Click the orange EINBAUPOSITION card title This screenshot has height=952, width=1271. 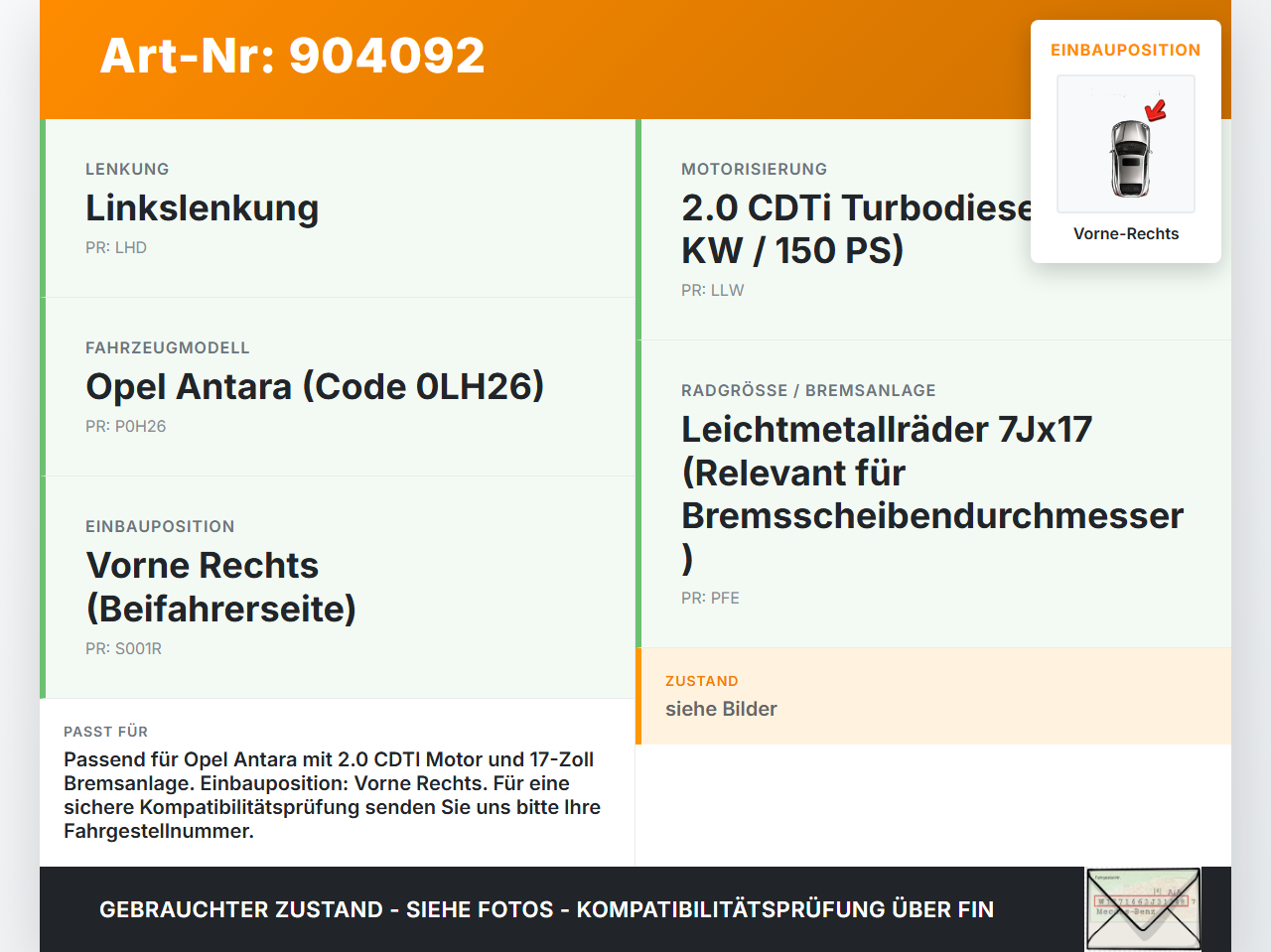(x=1126, y=50)
